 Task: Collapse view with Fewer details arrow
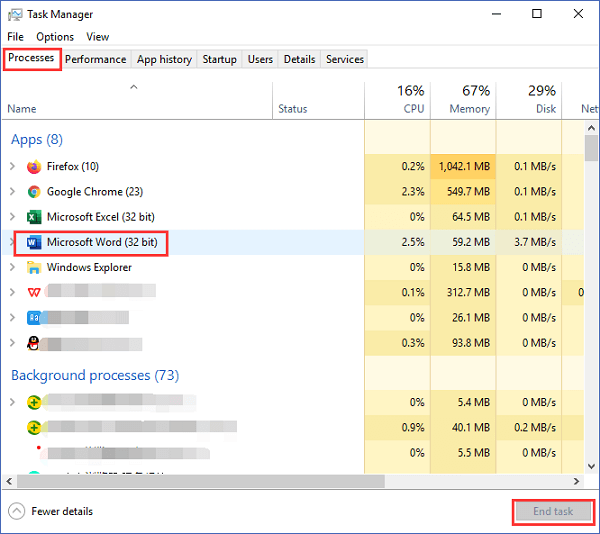pyautogui.click(x=16, y=511)
